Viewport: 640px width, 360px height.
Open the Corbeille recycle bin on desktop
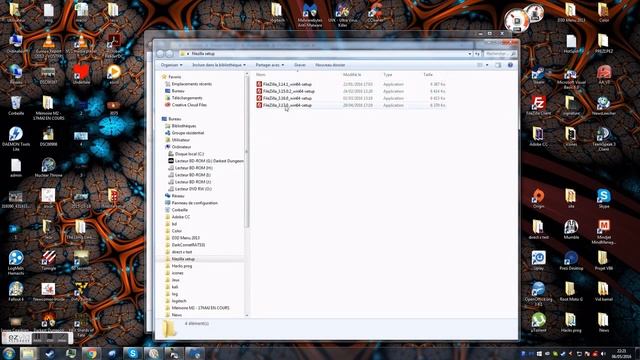16,105
